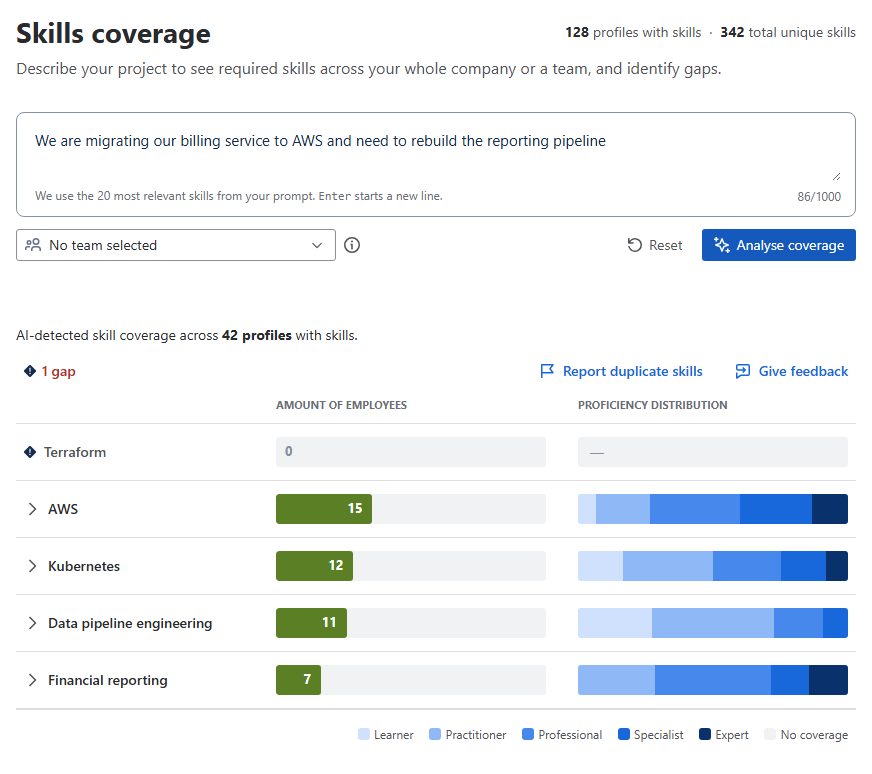The width and height of the screenshot is (872, 774).
Task: Click the flag icon for duplicate skills
Action: click(547, 371)
